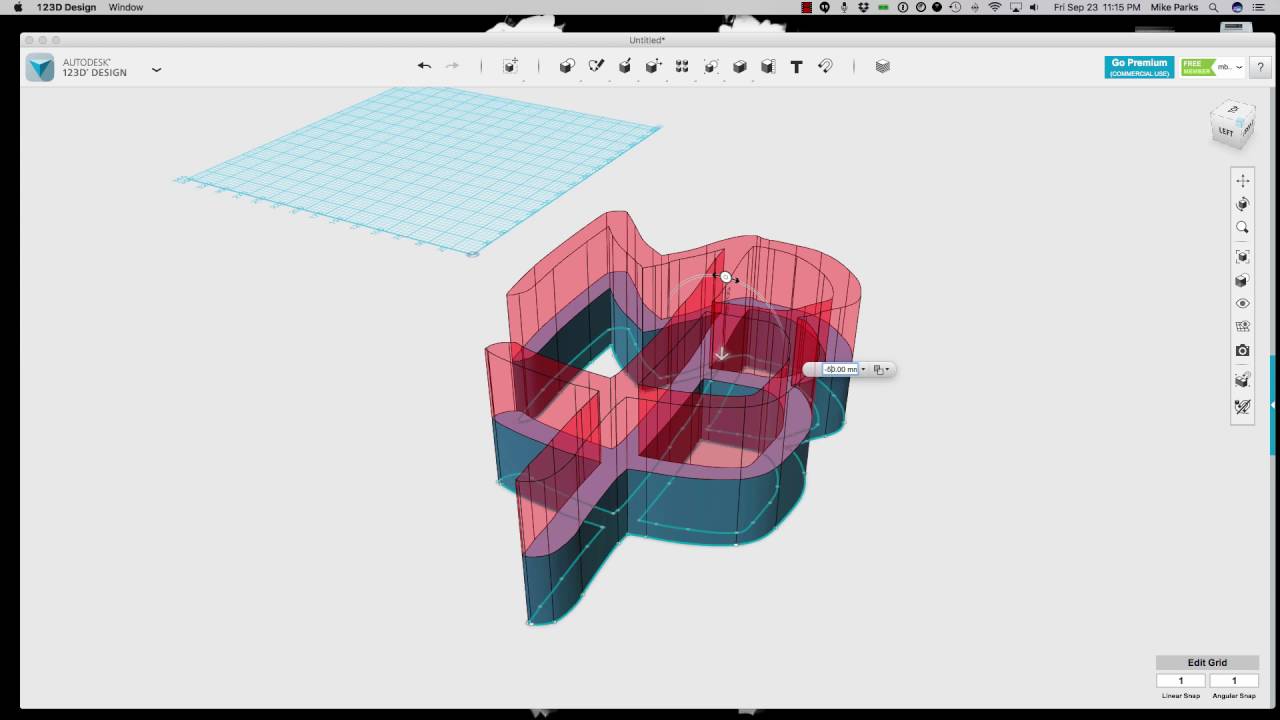Select the Primitives tool in the toolbar
The height and width of the screenshot is (720, 1280).
point(567,66)
